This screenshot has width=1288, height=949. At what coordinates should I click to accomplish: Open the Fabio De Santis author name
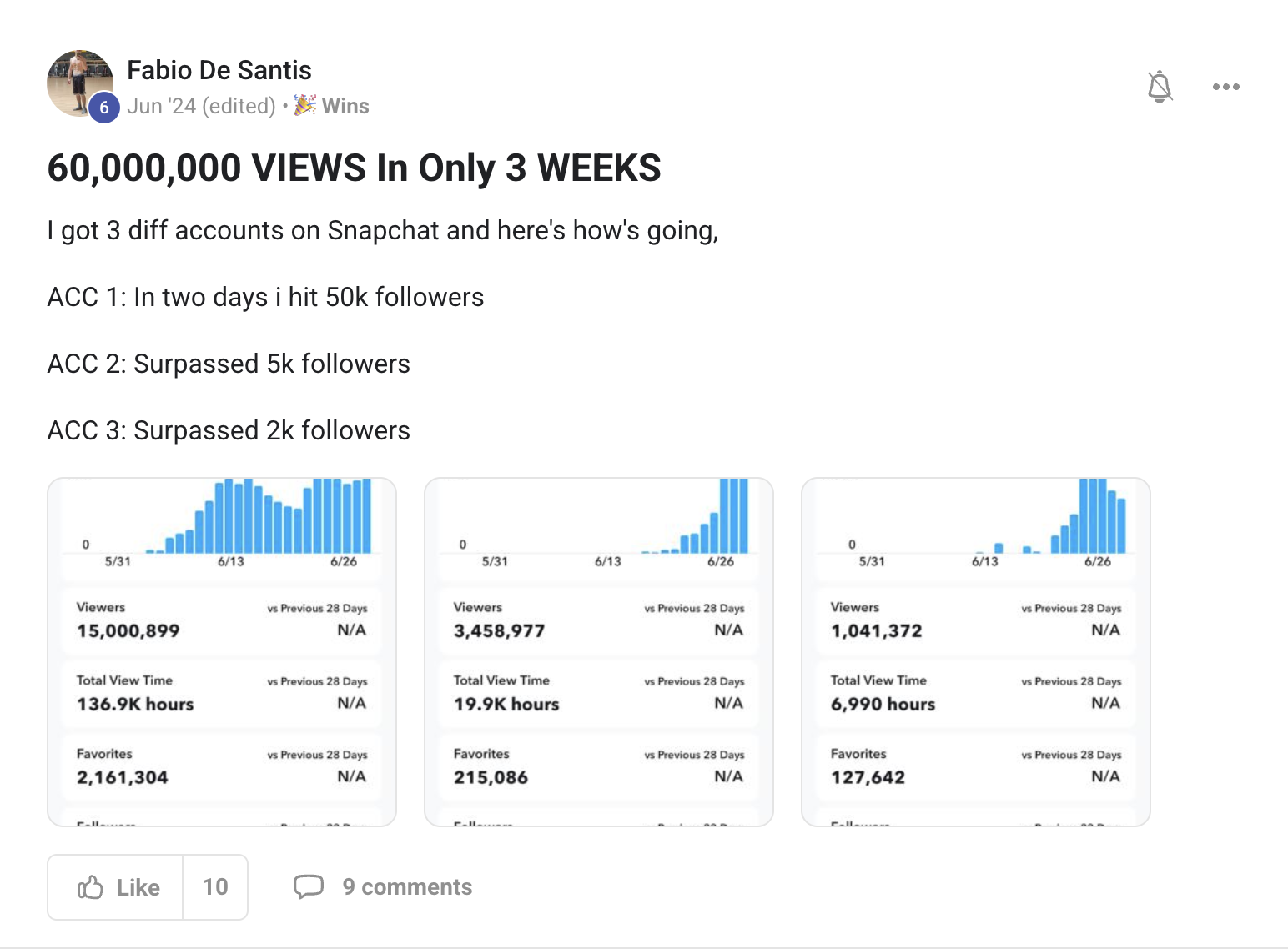[x=219, y=70]
